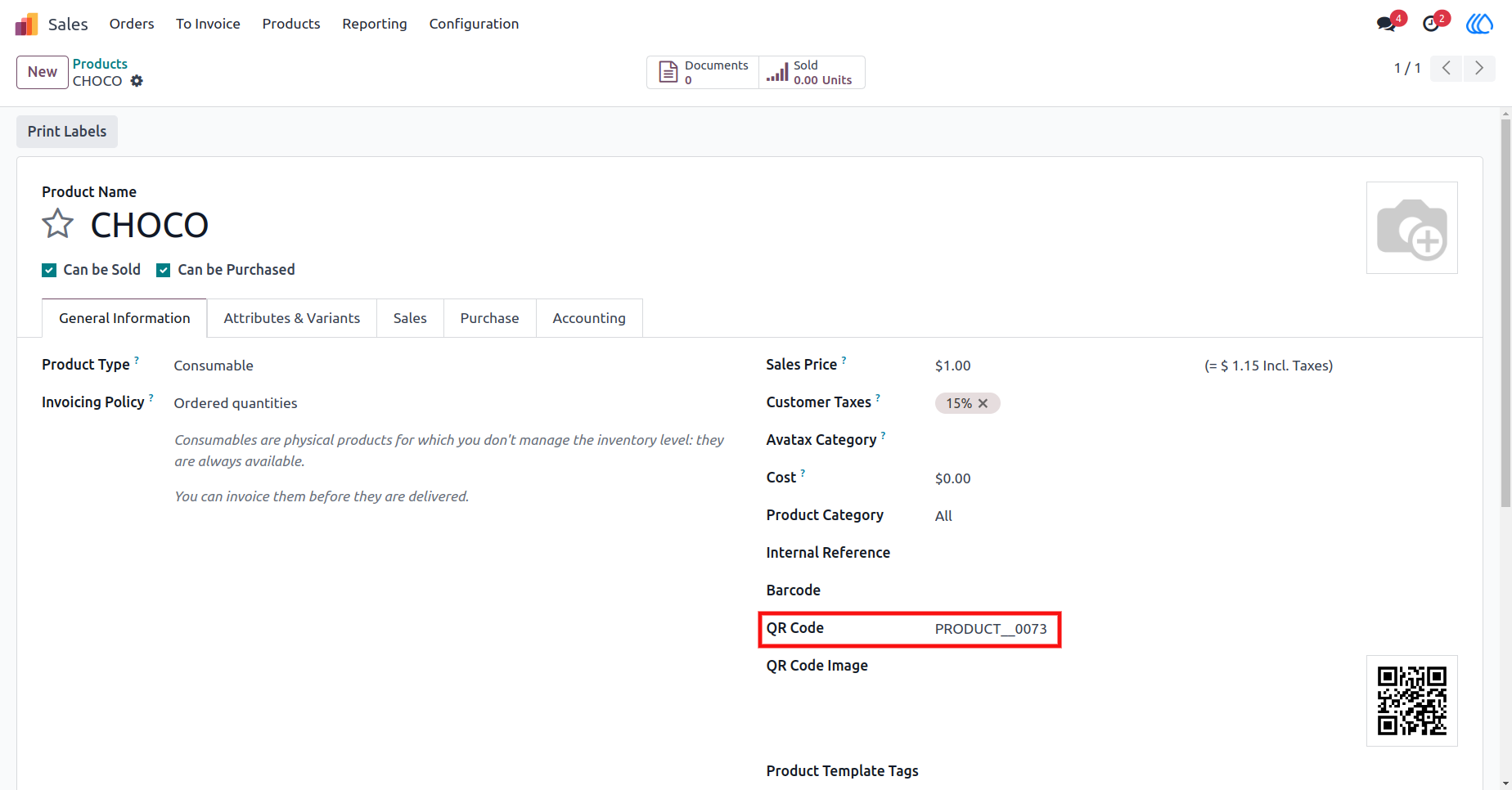The height and width of the screenshot is (790, 1512).
Task: Go to the next record arrow
Action: click(1478, 68)
